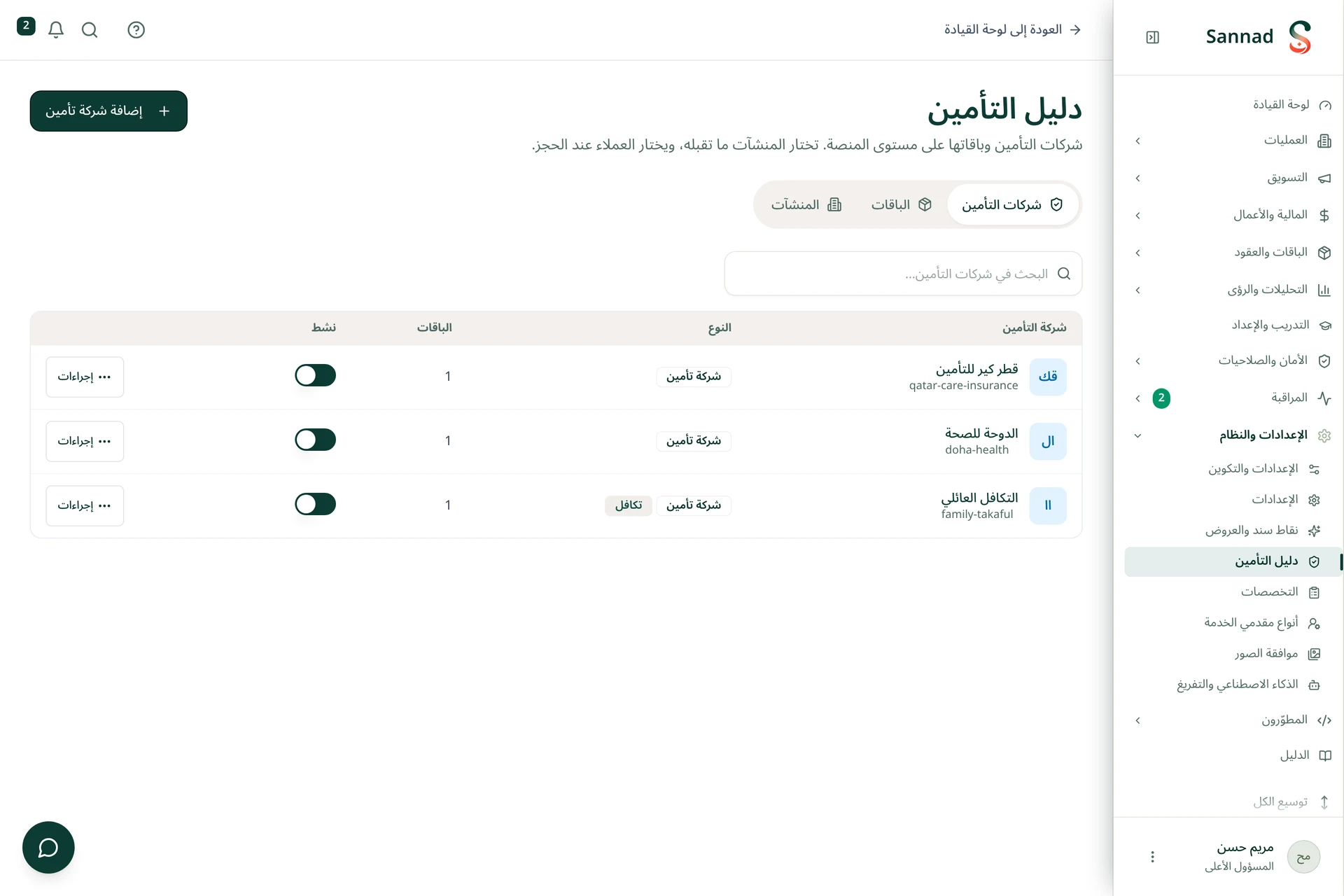Click the إضافة شركة تأمين button

[x=108, y=111]
